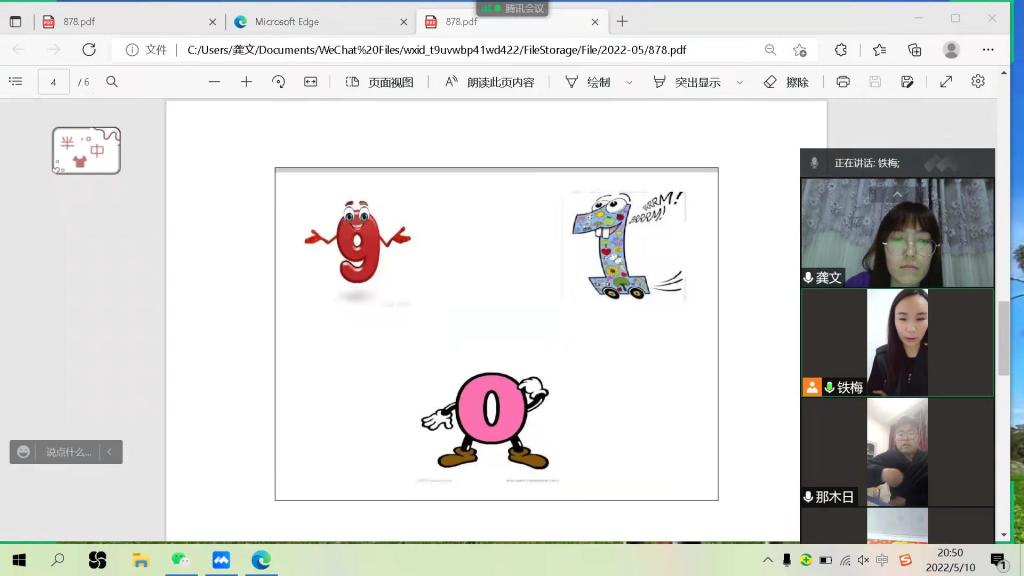Open PDF toolbar settings gear
1024x576 pixels.
coord(978,82)
